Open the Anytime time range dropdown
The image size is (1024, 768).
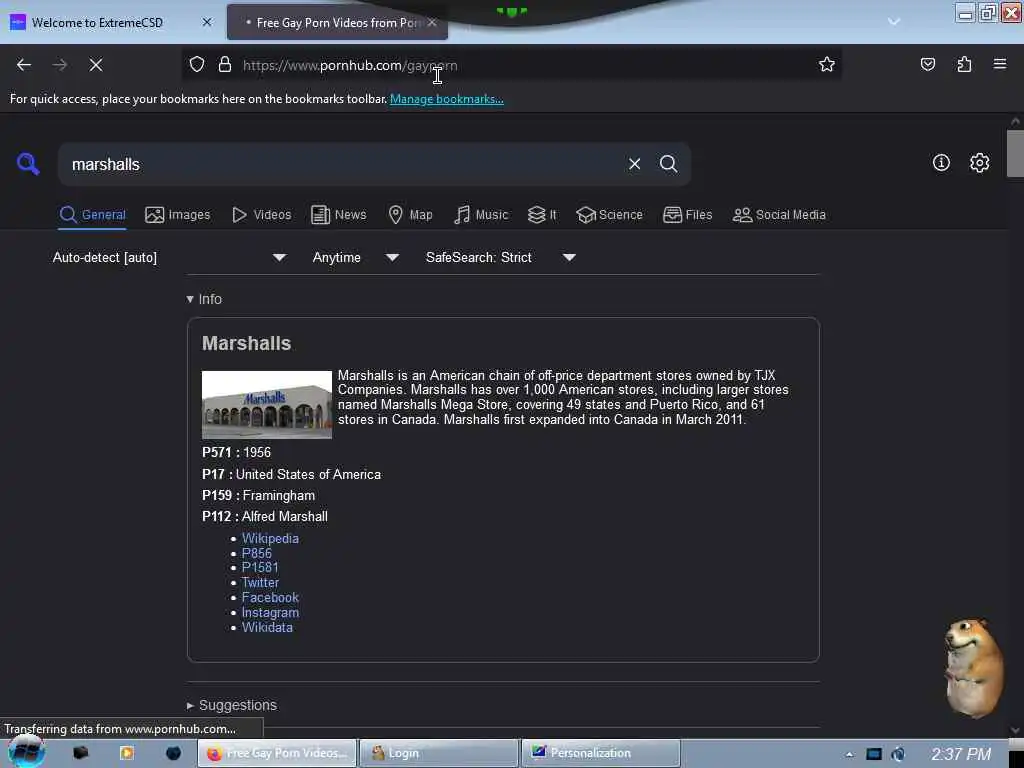click(355, 257)
